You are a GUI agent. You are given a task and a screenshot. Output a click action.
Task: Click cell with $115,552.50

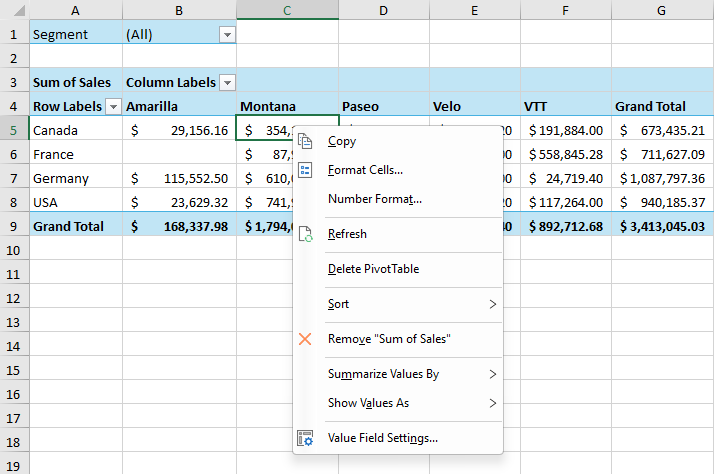pos(179,178)
